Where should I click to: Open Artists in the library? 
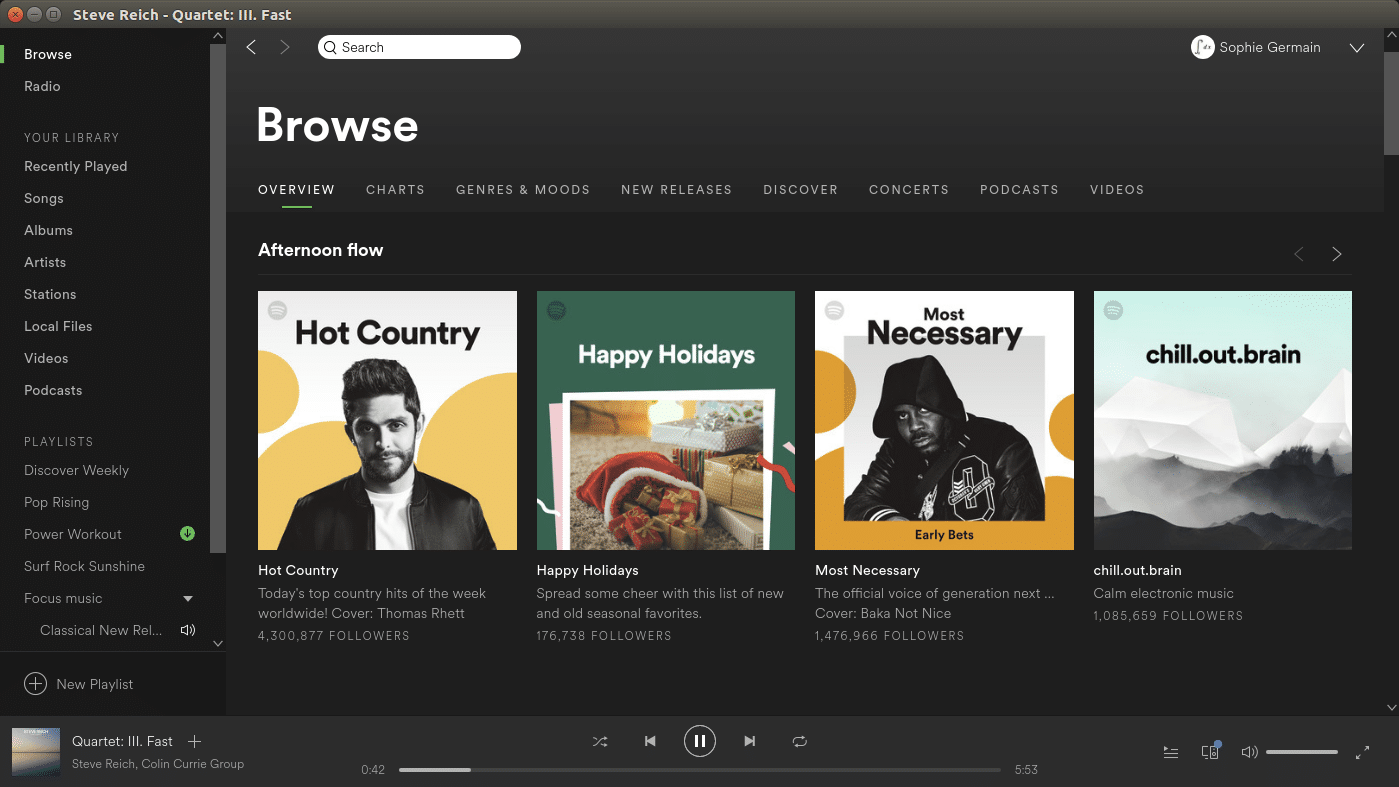click(x=45, y=262)
